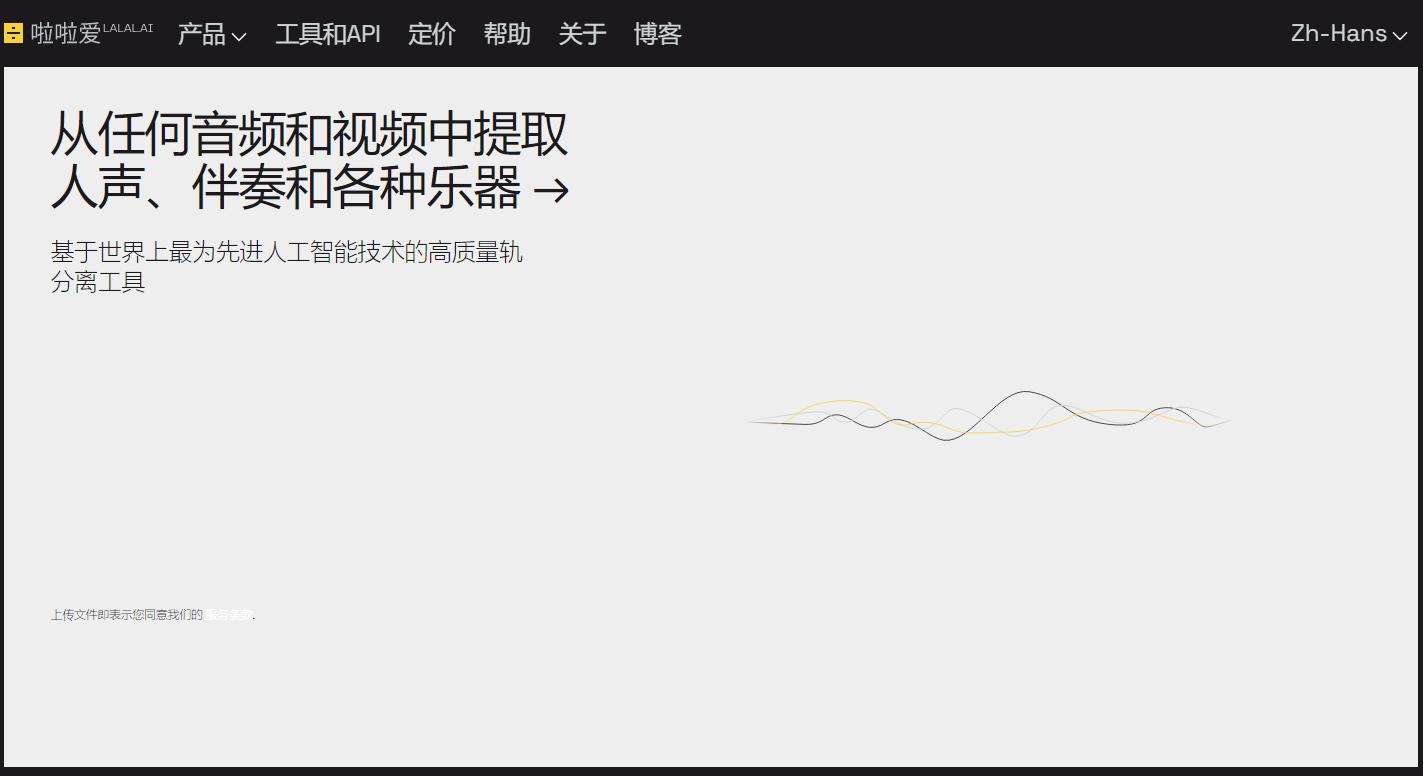Click the 上传文件即表示您同意 agreement text
This screenshot has width=1423, height=776.
click(125, 615)
